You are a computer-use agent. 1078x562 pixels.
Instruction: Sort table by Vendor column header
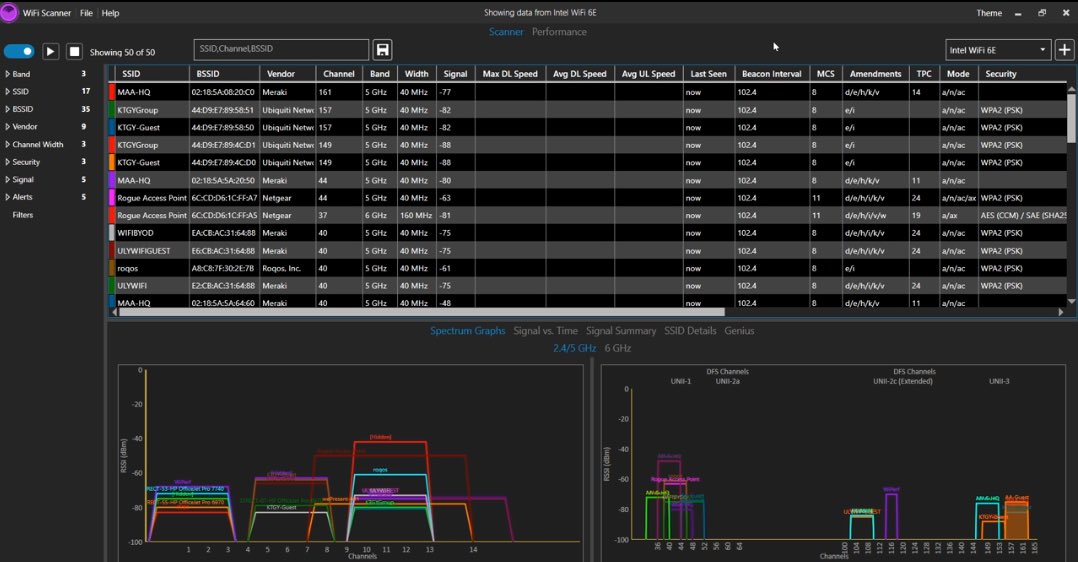[x=287, y=74]
